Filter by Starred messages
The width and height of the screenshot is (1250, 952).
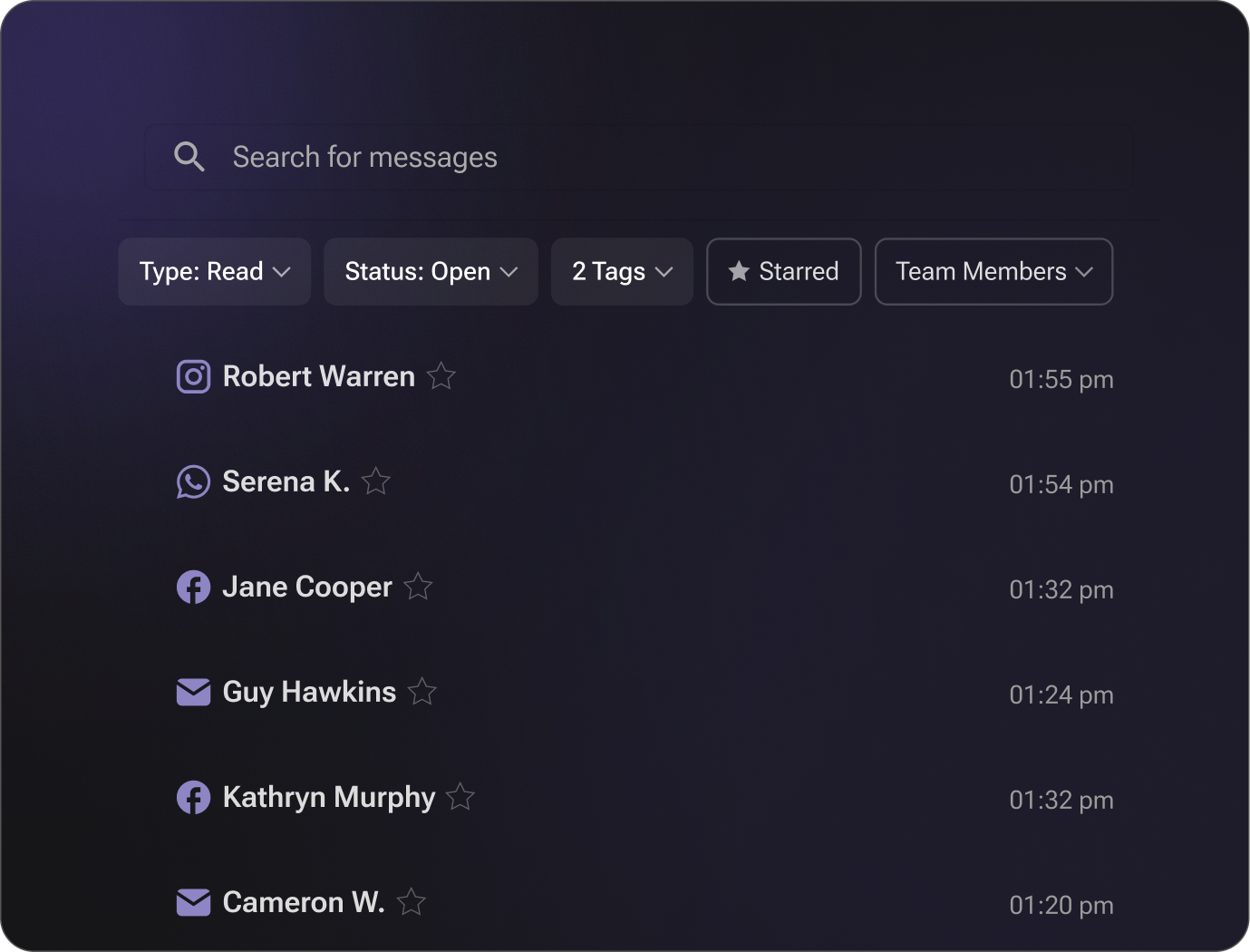pyautogui.click(x=783, y=272)
